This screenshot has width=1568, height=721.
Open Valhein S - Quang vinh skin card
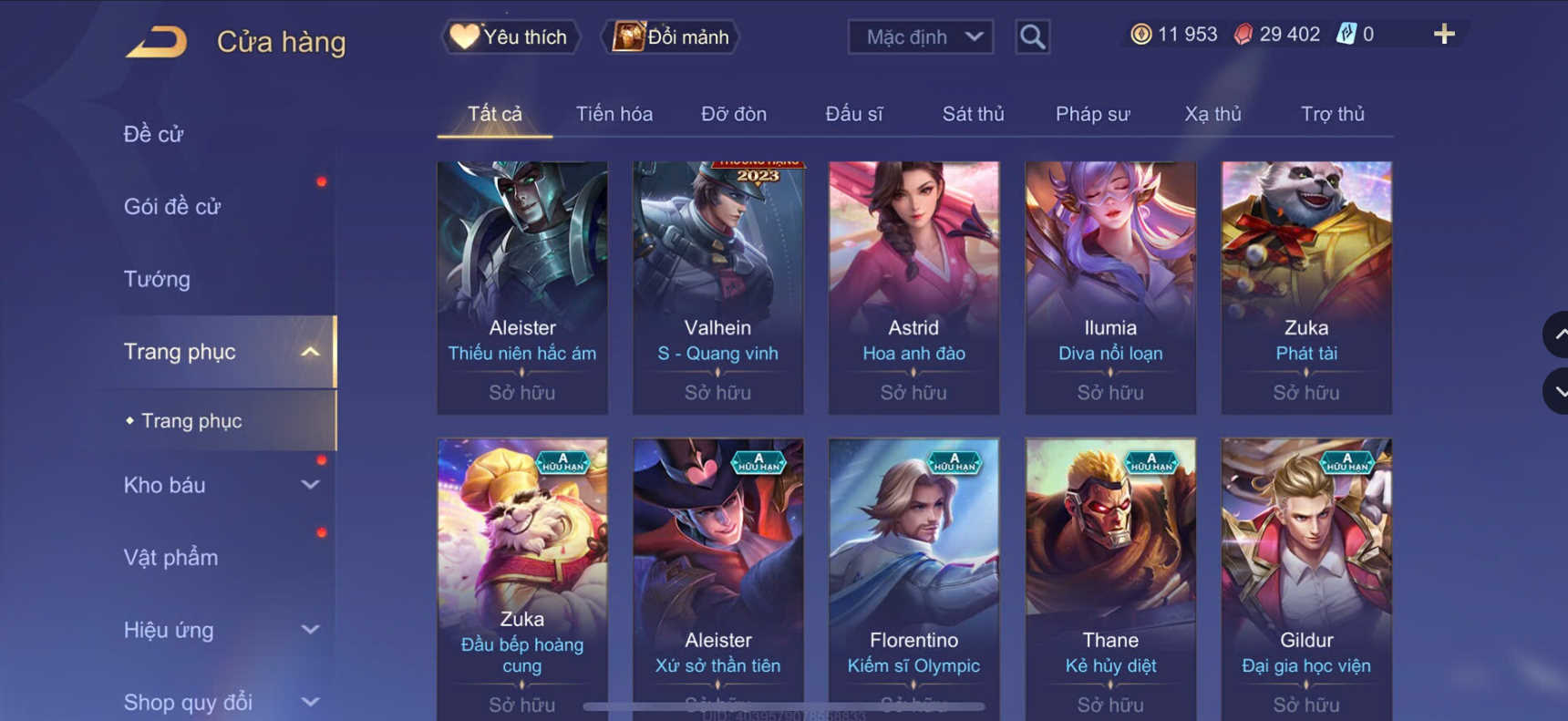(718, 288)
